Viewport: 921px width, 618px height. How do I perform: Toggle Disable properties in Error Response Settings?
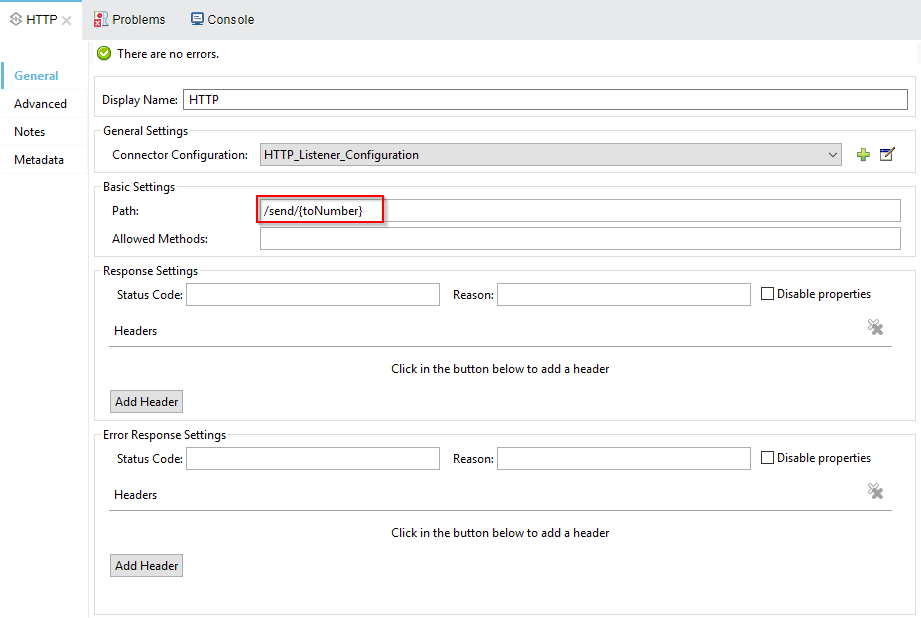pos(767,458)
